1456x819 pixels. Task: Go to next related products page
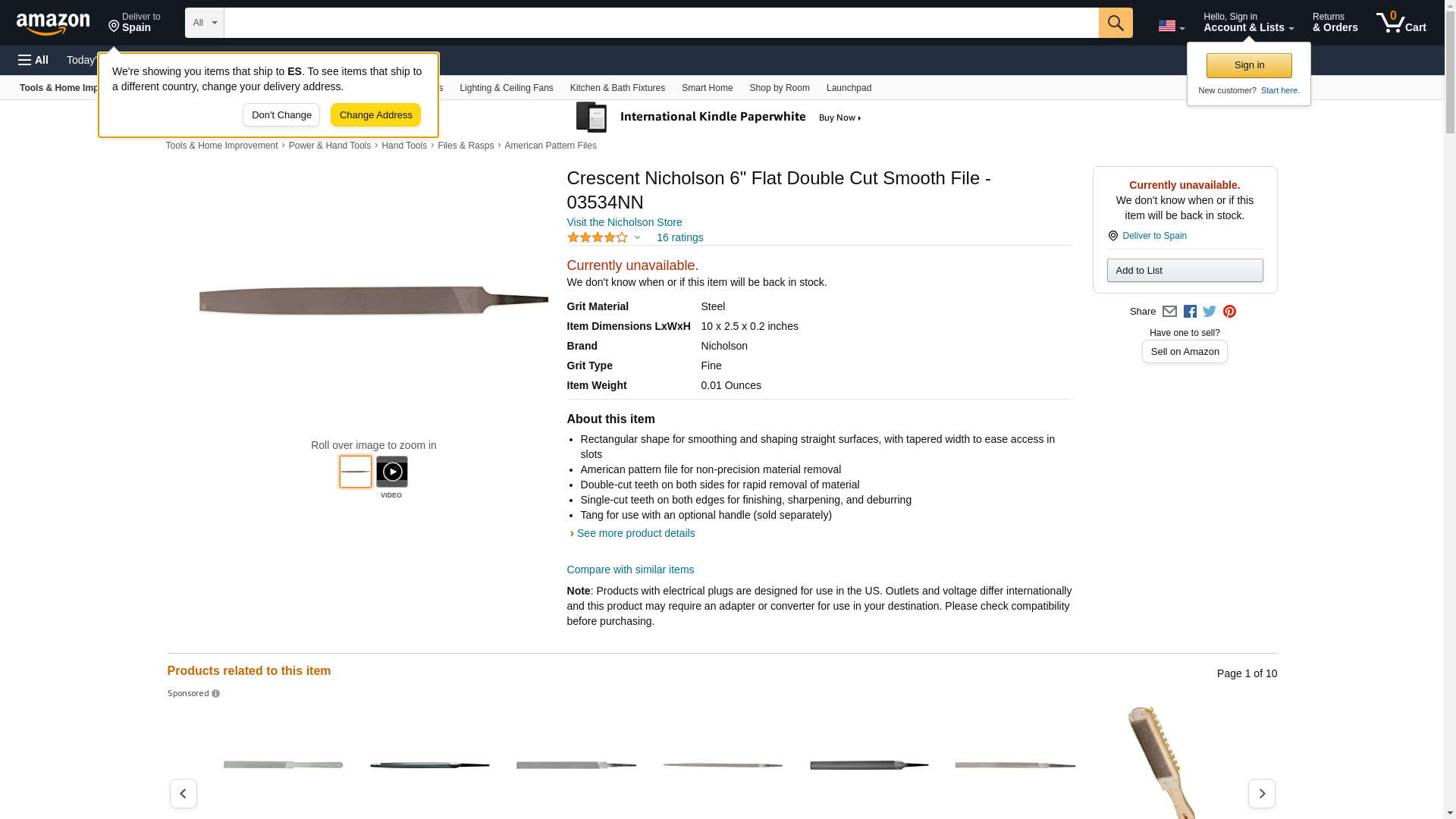1261,793
